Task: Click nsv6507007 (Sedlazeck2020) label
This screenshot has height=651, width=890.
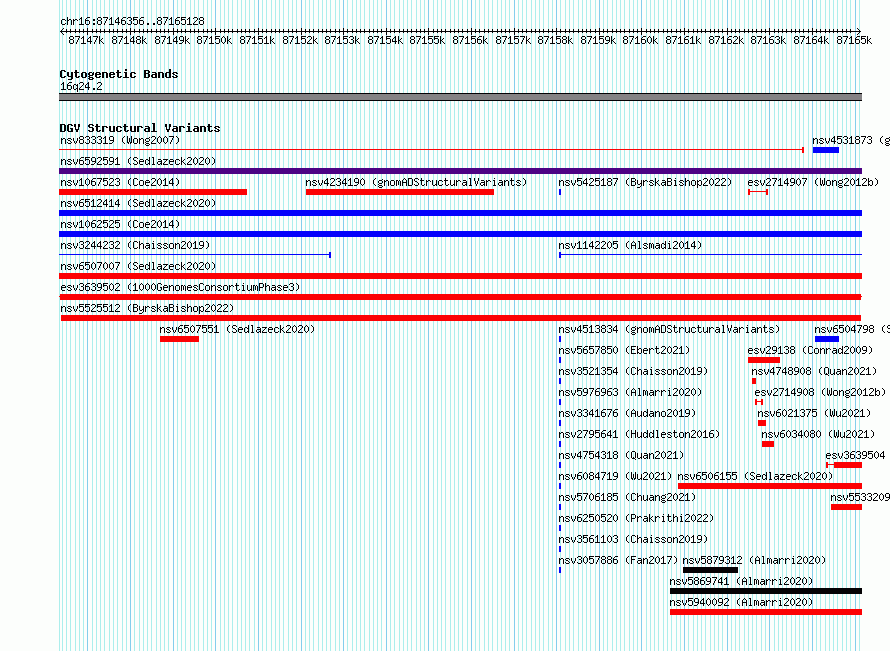Action: click(138, 266)
